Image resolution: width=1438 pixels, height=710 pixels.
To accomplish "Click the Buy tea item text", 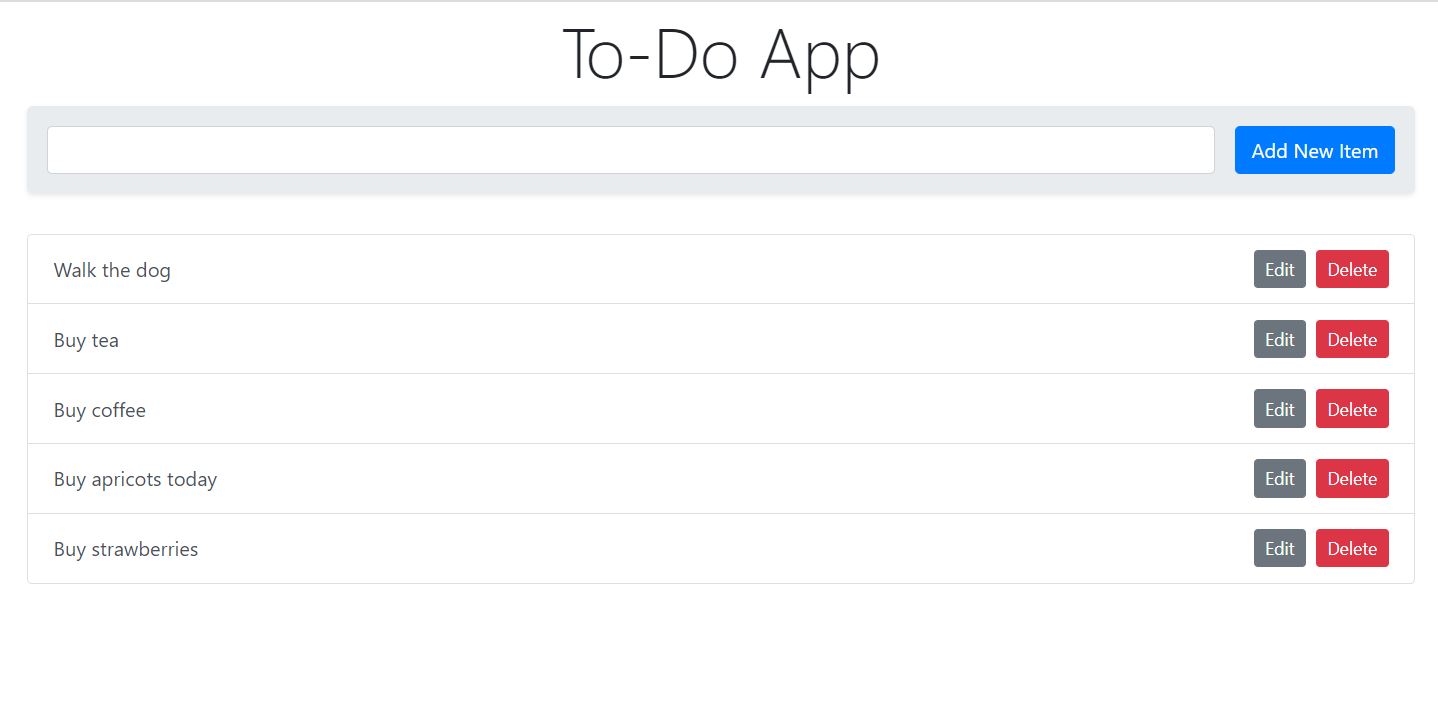I will (x=86, y=340).
